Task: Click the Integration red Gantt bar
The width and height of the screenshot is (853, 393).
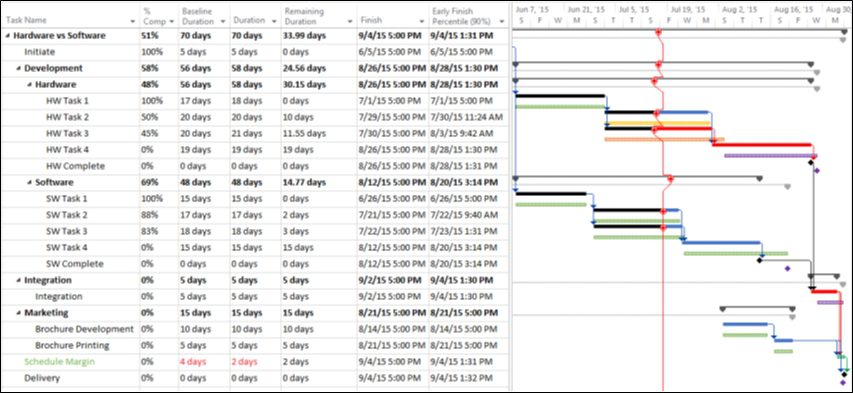Action: 825,292
